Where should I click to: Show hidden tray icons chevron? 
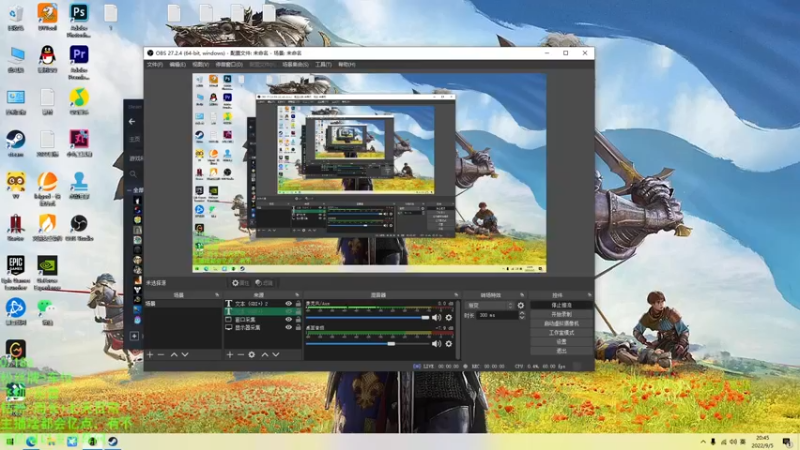click(703, 441)
